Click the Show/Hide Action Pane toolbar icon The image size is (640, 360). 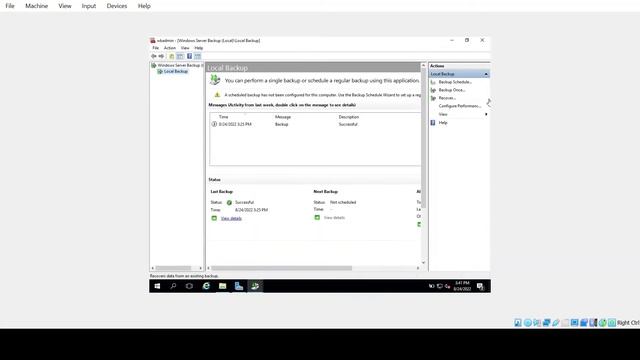[x=198, y=56]
